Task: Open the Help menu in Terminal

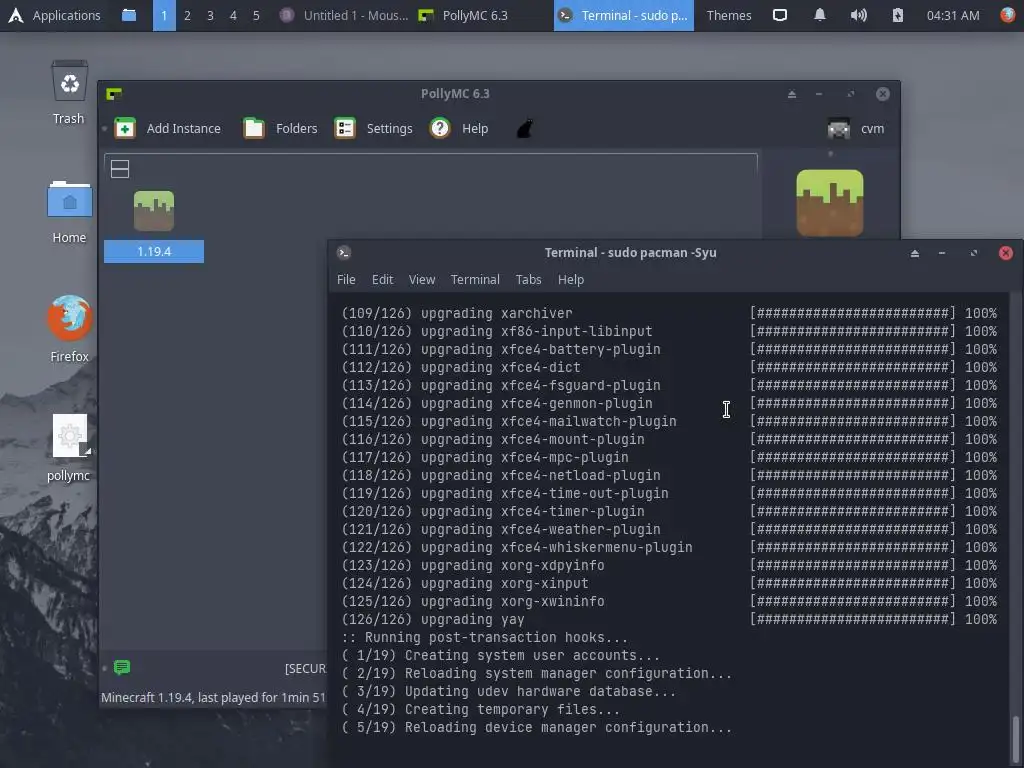Action: point(571,280)
